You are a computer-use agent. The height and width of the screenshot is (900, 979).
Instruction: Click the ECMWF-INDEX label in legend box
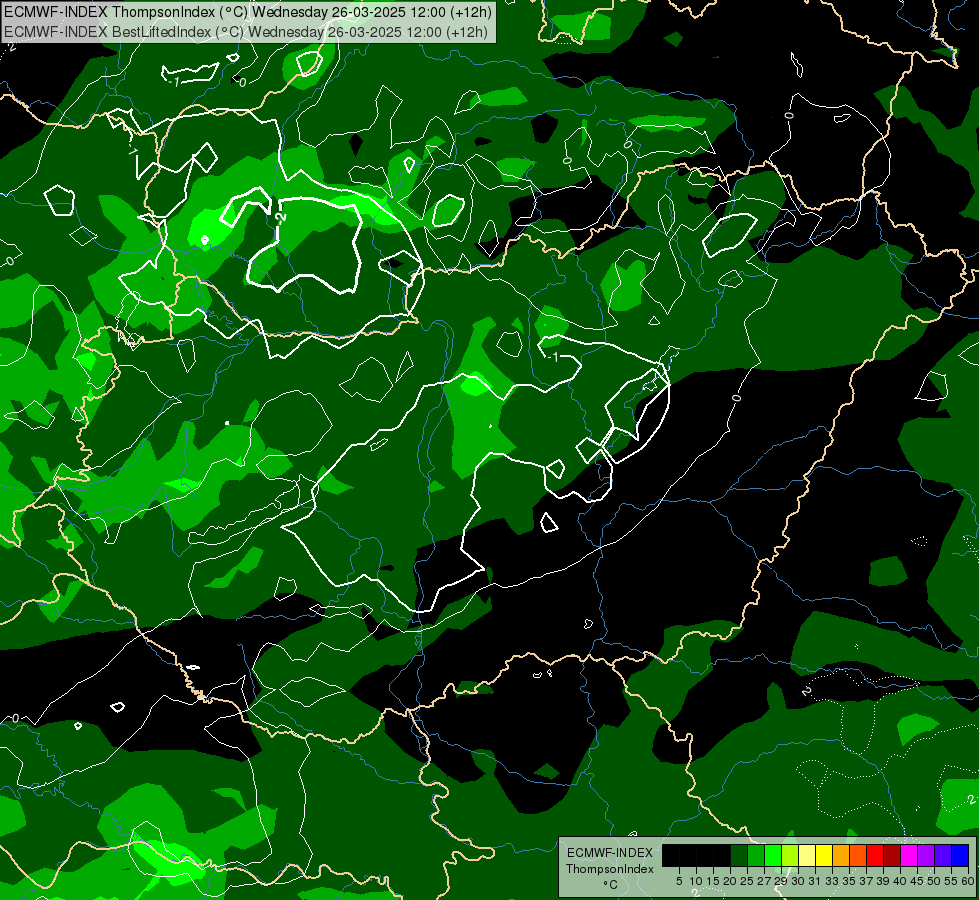609,853
